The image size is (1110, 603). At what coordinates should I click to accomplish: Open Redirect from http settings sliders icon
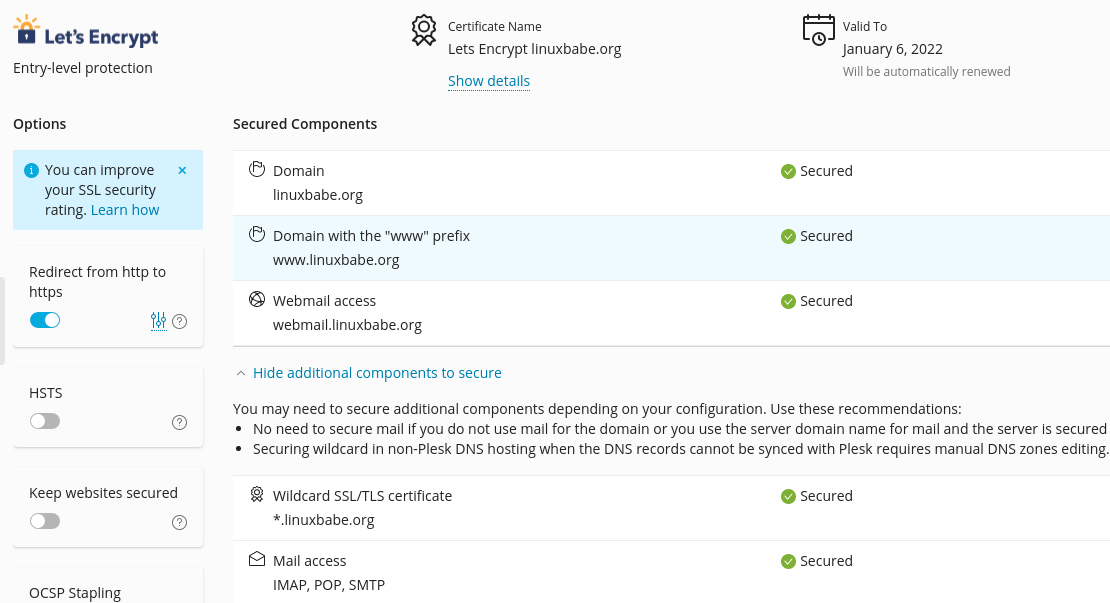(x=158, y=321)
